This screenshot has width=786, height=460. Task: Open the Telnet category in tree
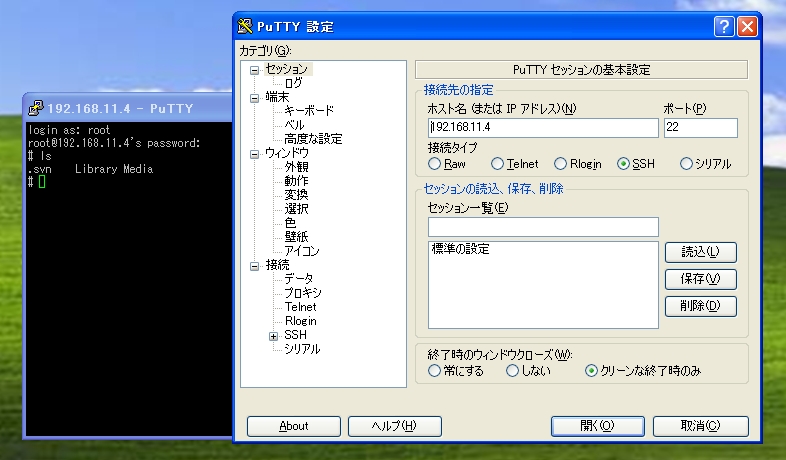click(x=300, y=307)
